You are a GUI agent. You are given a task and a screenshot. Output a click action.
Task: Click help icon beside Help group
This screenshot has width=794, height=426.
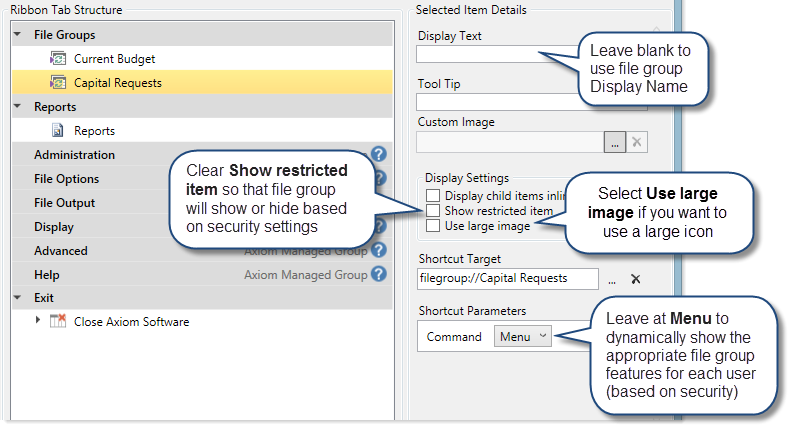[379, 275]
